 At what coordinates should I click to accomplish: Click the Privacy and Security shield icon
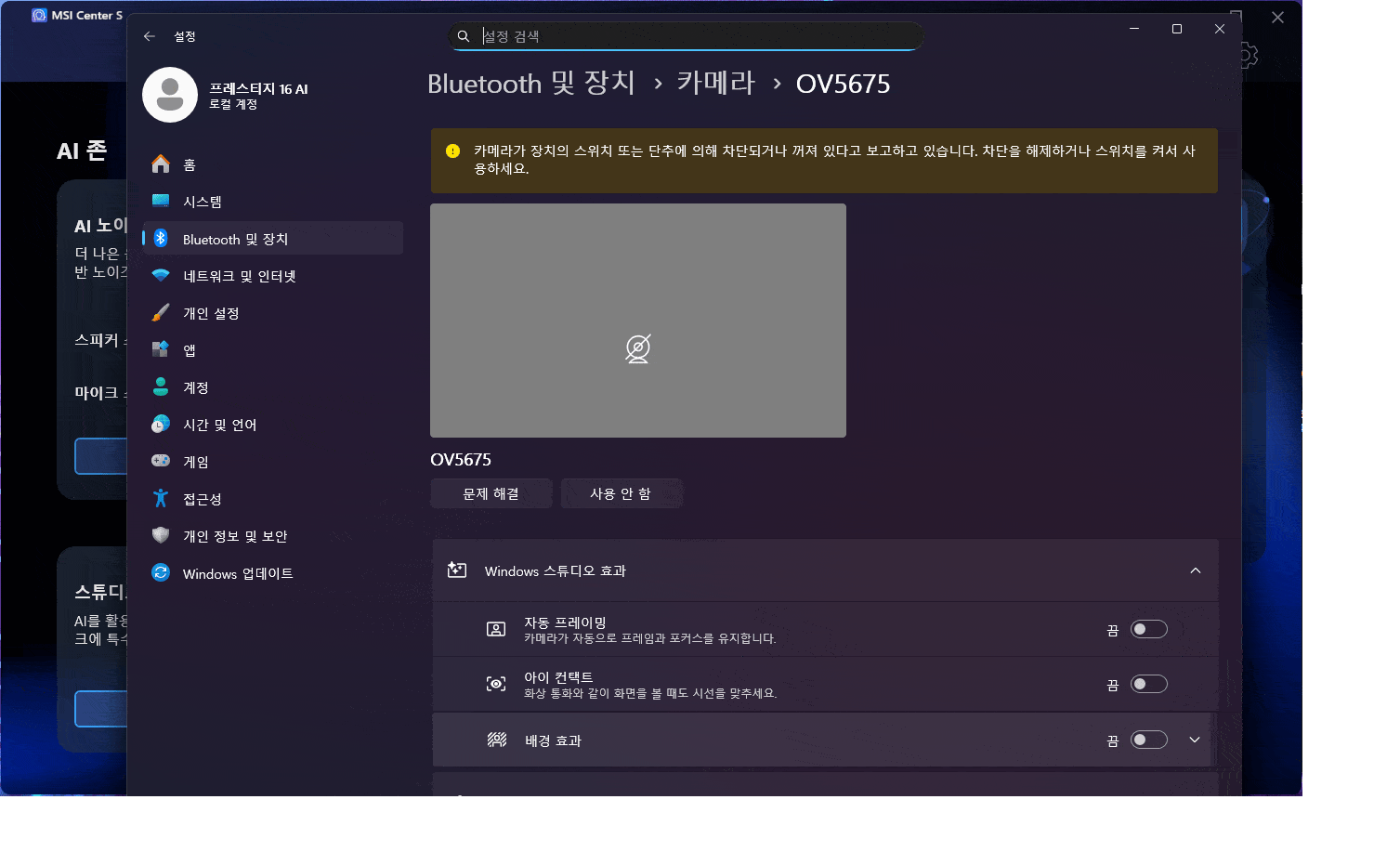pyautogui.click(x=161, y=536)
